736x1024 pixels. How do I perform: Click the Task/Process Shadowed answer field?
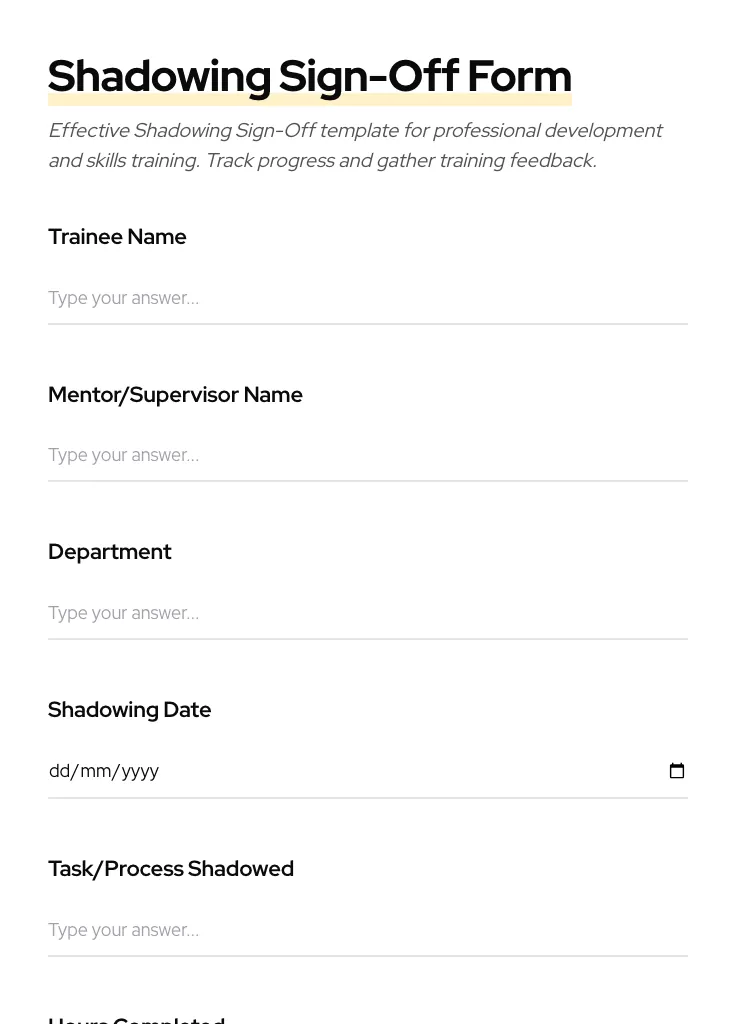point(367,930)
